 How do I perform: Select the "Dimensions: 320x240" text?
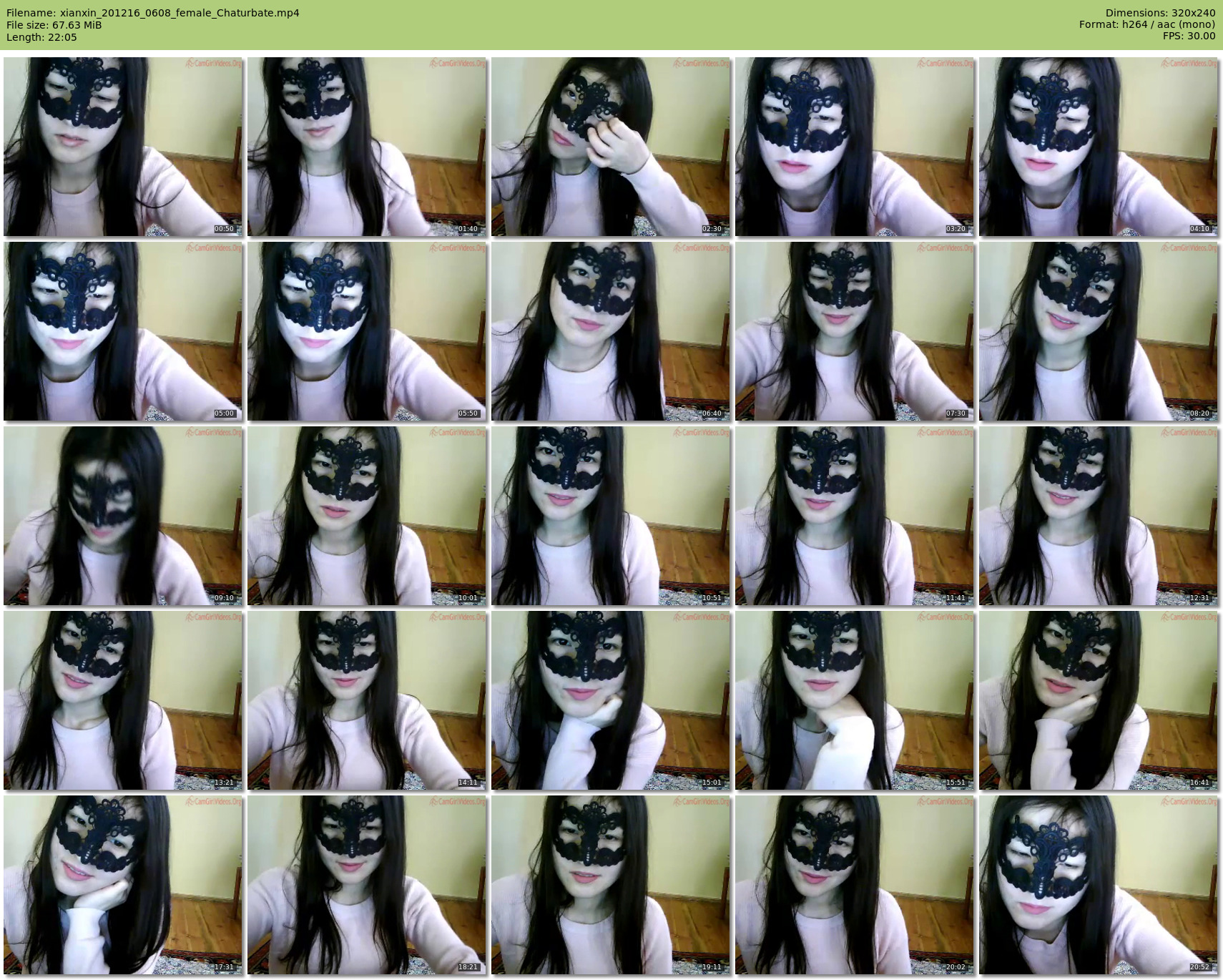(x=1160, y=13)
